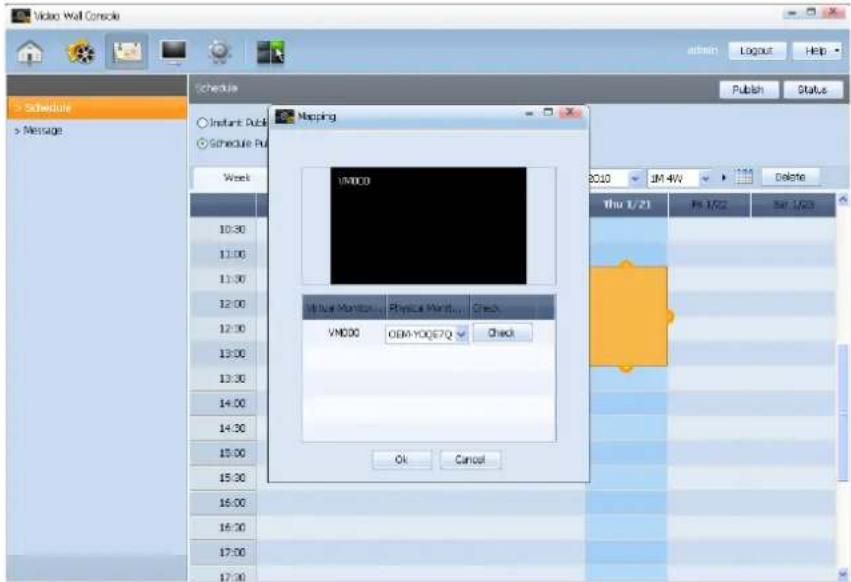Click the Physical Monitor column header
The height and width of the screenshot is (582, 851).
[428, 308]
